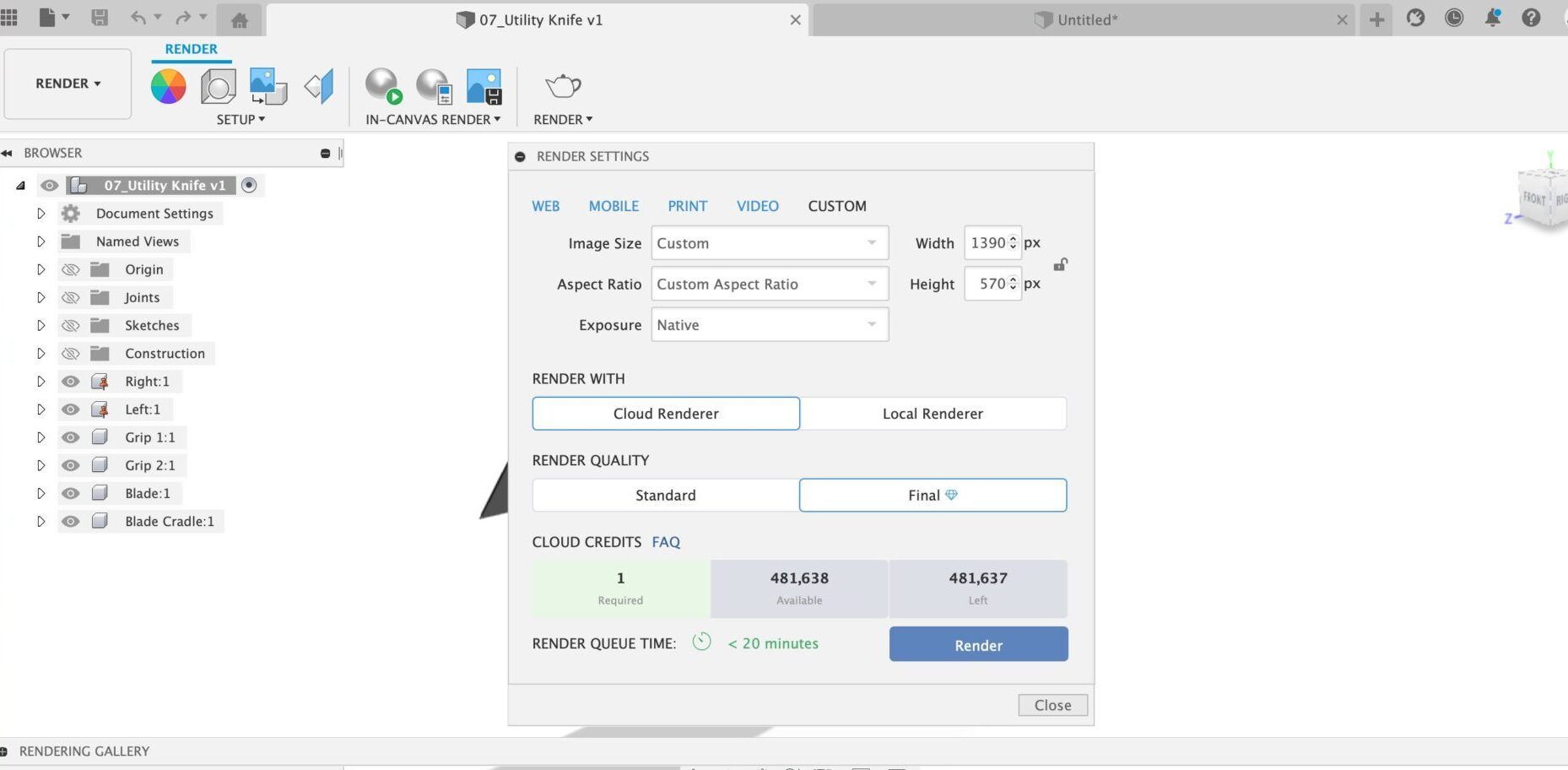The image size is (1568, 770).
Task: Expand the Grip 2:1 node
Action: (x=41, y=465)
